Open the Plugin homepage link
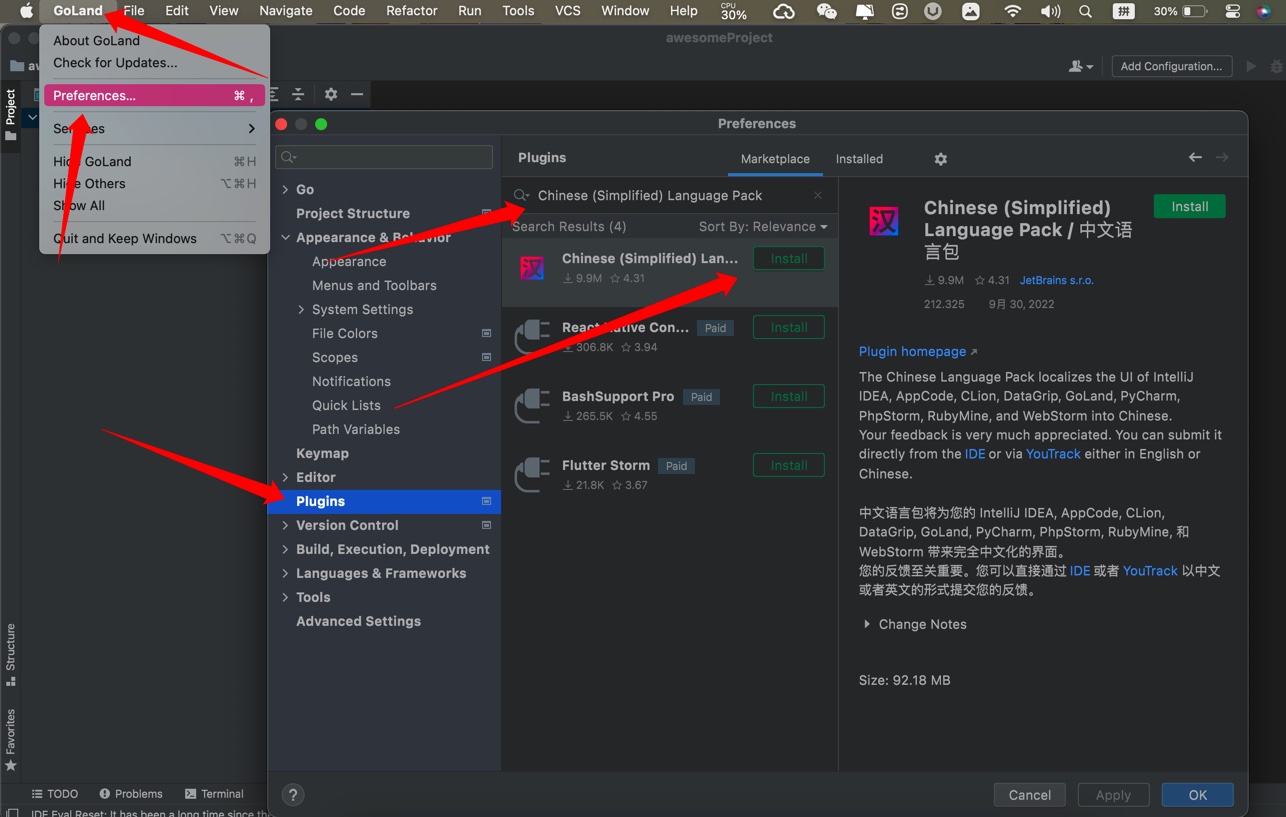 (x=918, y=352)
